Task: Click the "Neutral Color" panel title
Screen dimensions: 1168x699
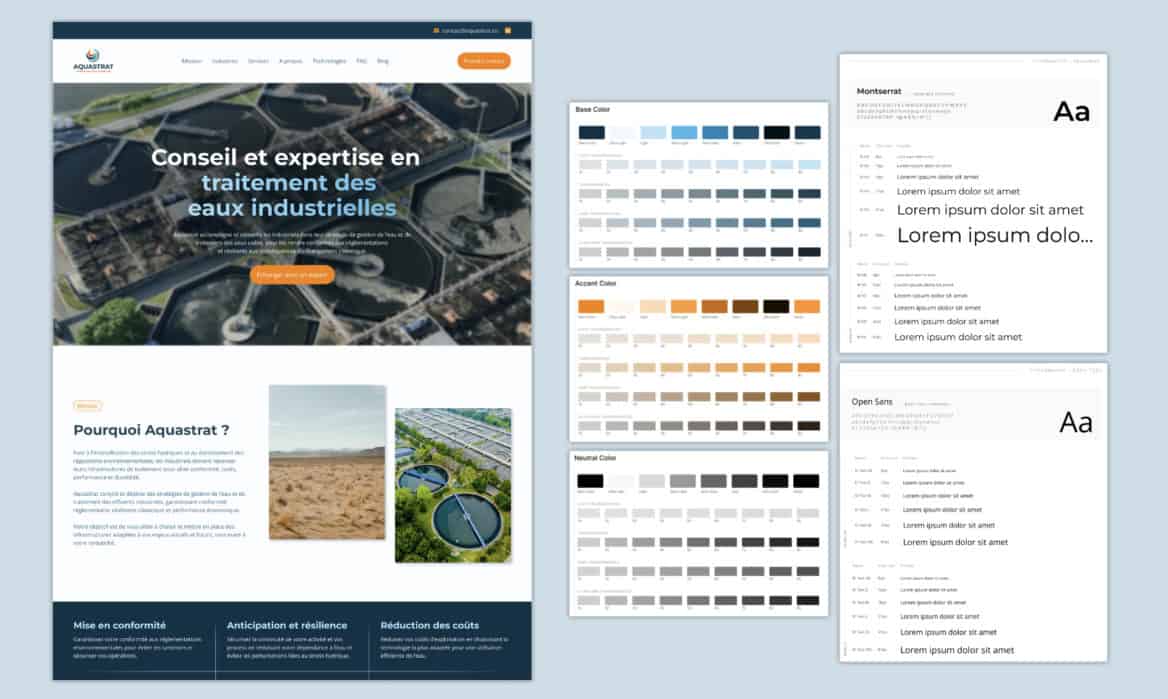Action: click(x=595, y=458)
